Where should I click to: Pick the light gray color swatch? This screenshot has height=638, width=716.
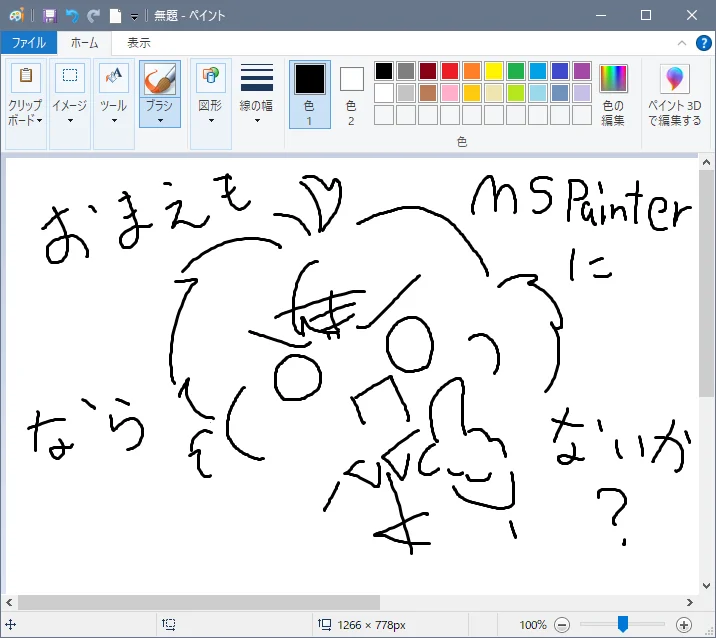pos(405,93)
